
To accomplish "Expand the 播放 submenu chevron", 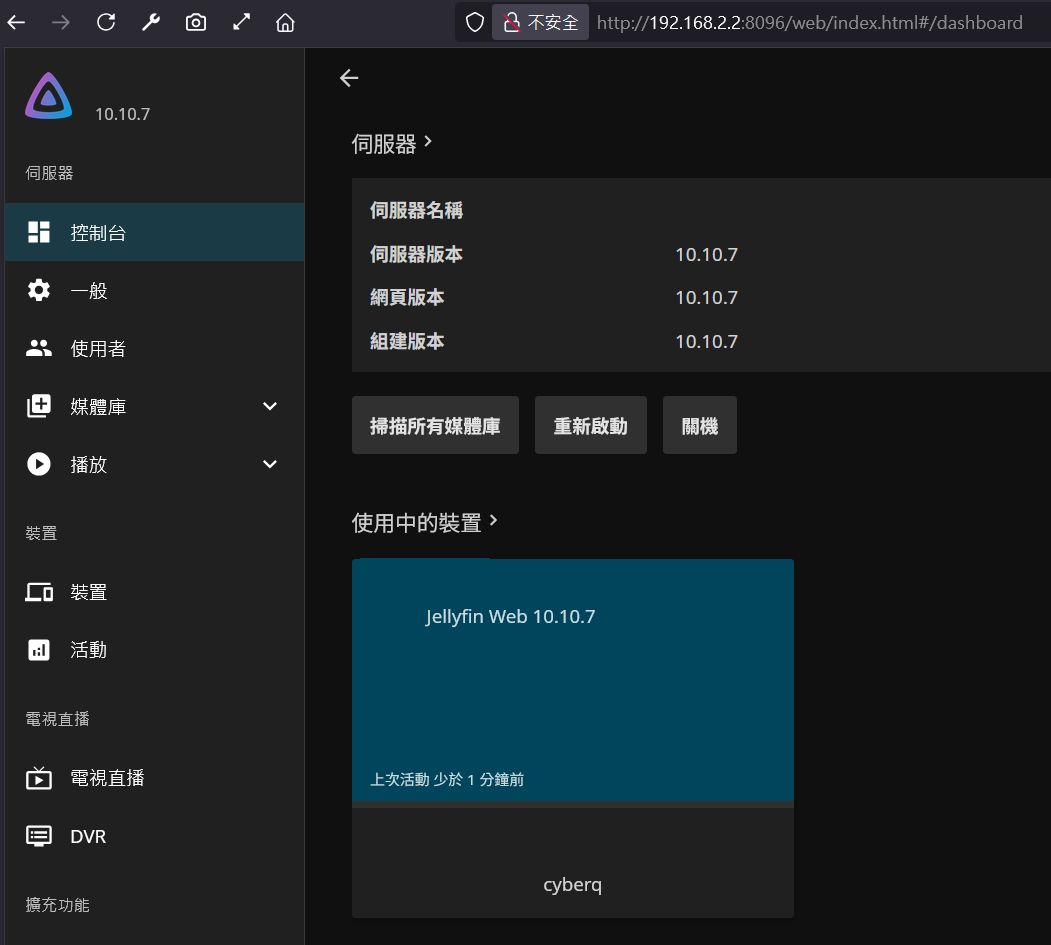I will (x=269, y=464).
